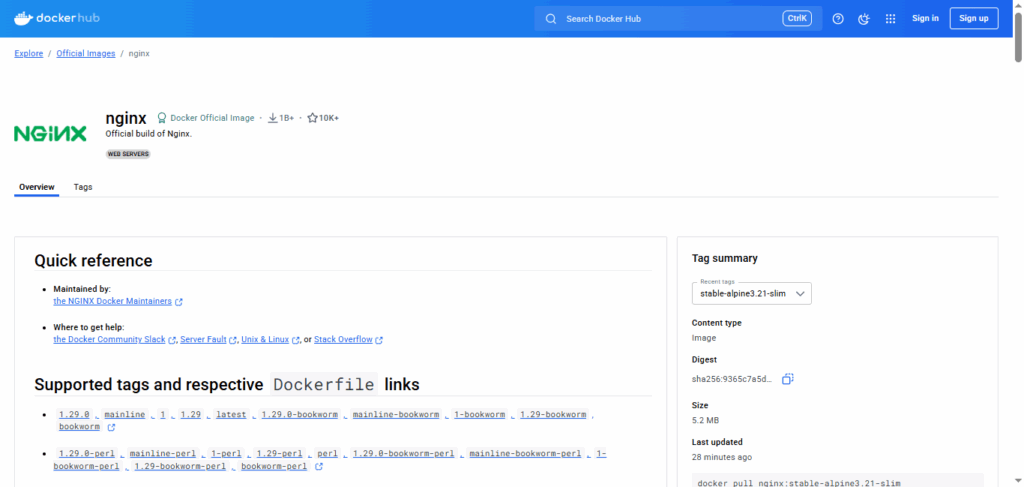
Task: Select the Overview tab
Action: (36, 187)
